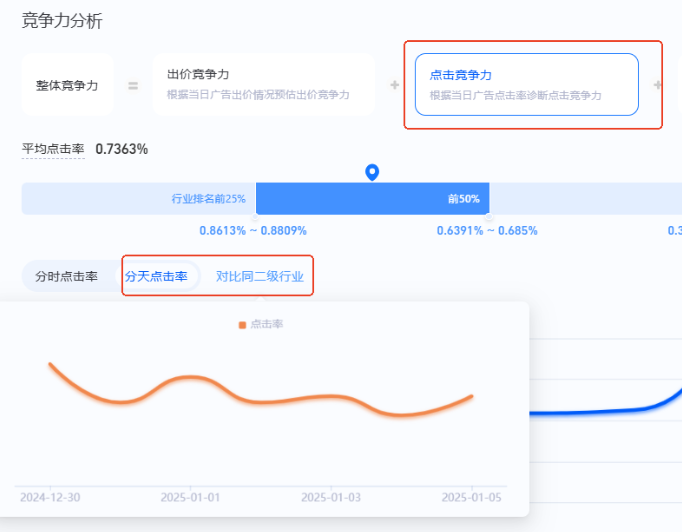This screenshot has width=682, height=532.
Task: Open the 整体竞争力 card
Action: coord(67,84)
